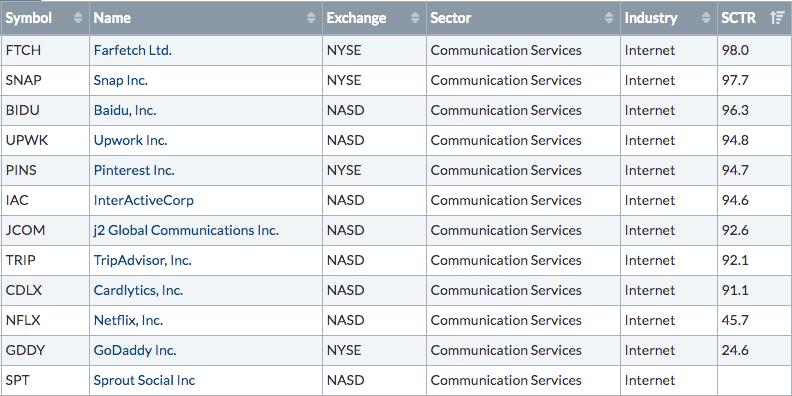Open GoDaddy Inc. link
Screen dimensions: 792x396
(135, 351)
